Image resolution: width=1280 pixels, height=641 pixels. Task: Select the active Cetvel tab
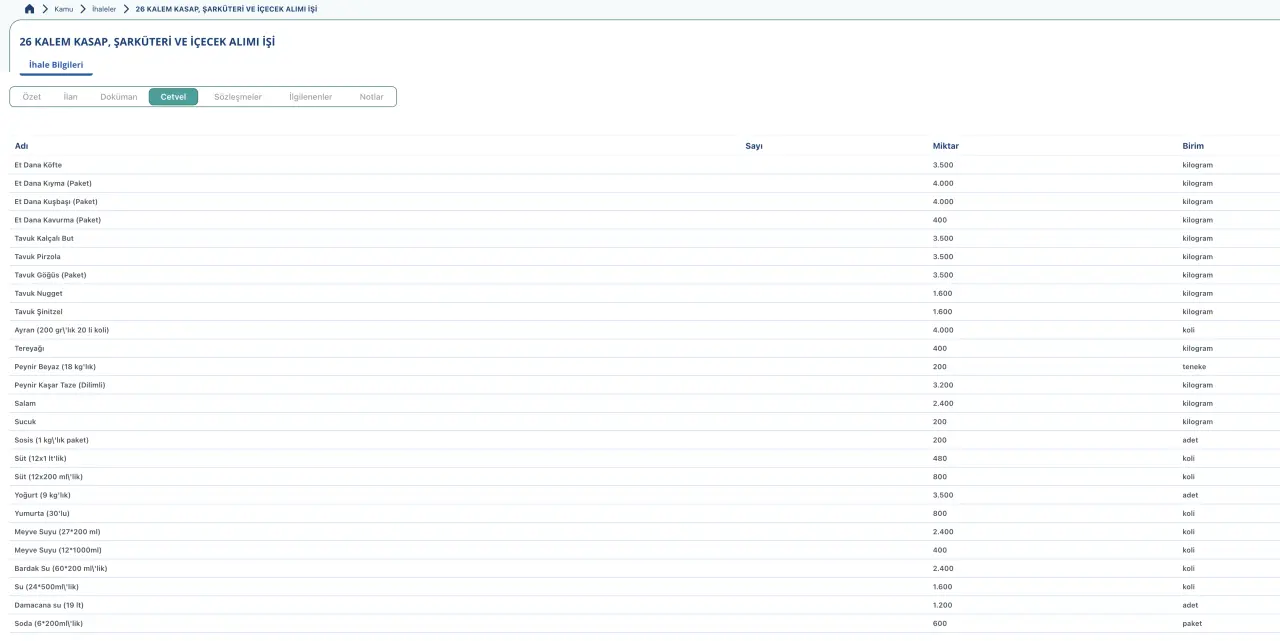pos(173,97)
